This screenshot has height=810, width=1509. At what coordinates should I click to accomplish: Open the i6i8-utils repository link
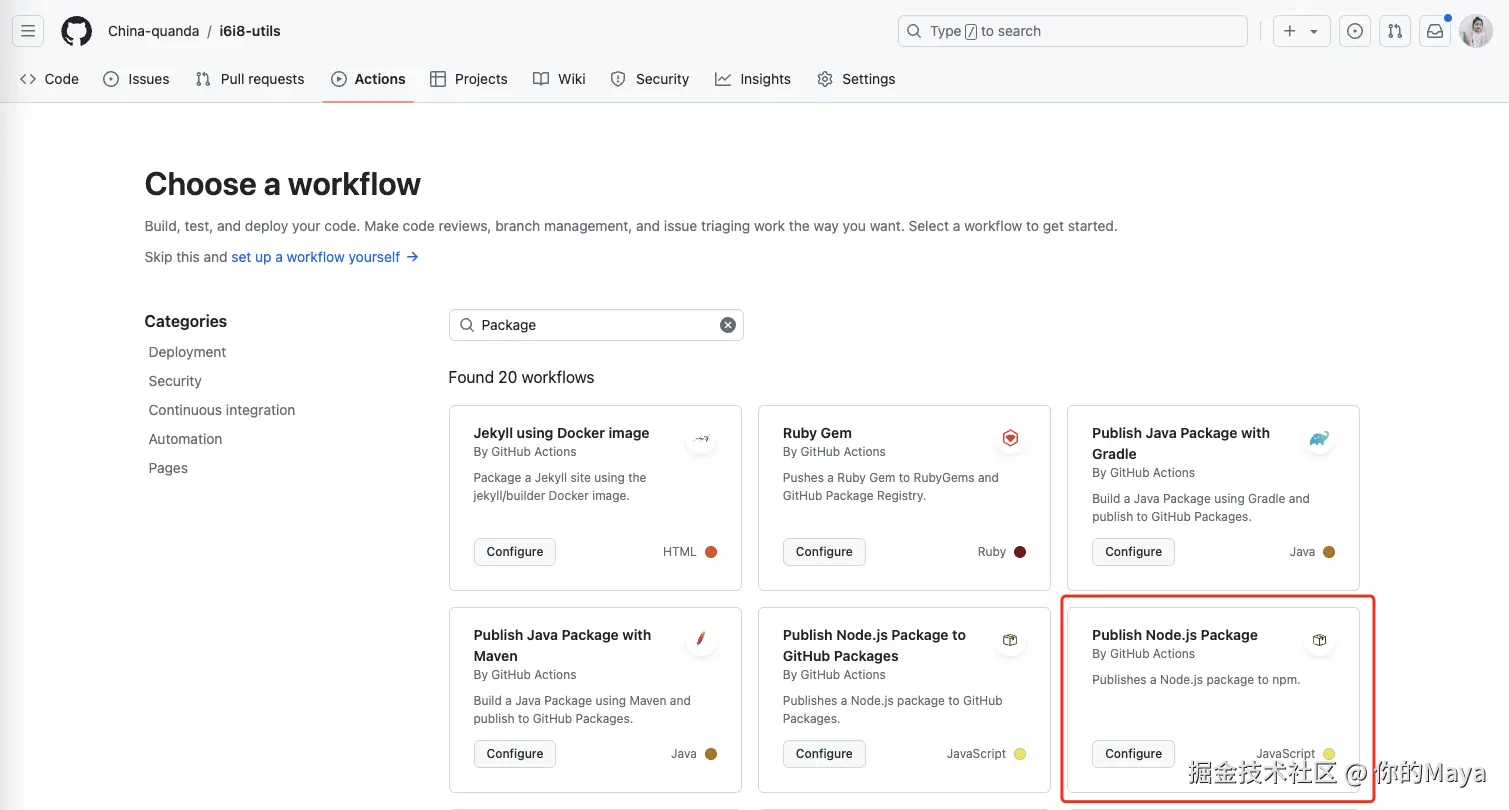coord(250,31)
